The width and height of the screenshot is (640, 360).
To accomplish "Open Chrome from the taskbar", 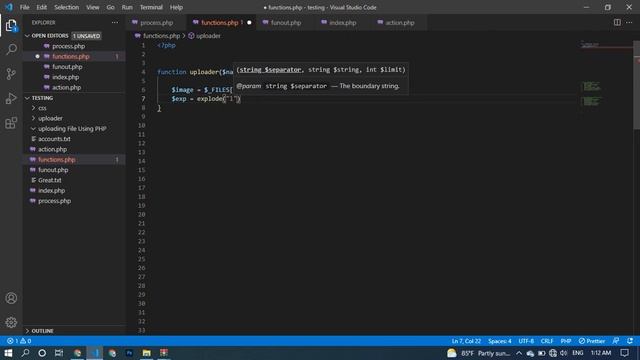I will [77, 353].
